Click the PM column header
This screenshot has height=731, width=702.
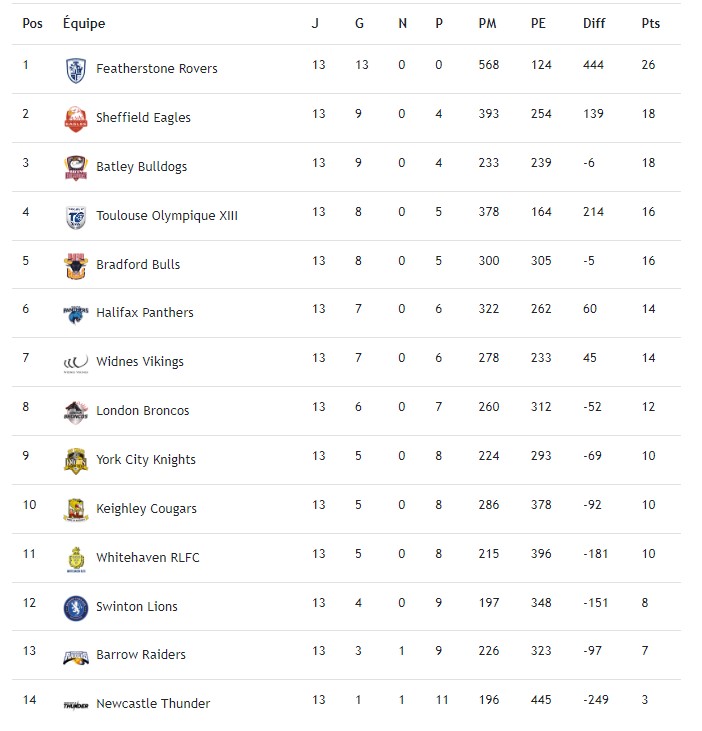tap(488, 24)
